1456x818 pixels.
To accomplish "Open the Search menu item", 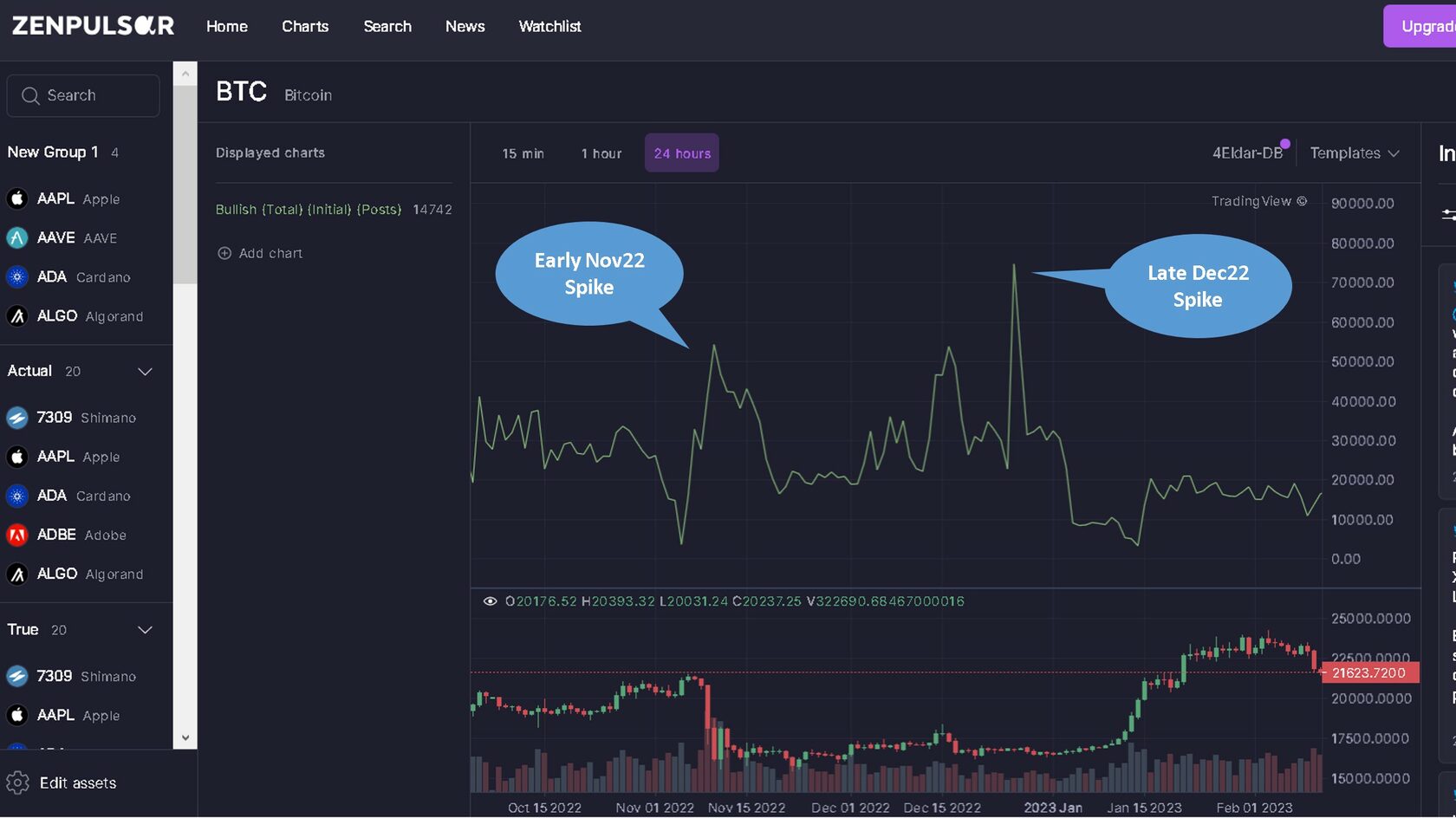I will click(x=387, y=27).
